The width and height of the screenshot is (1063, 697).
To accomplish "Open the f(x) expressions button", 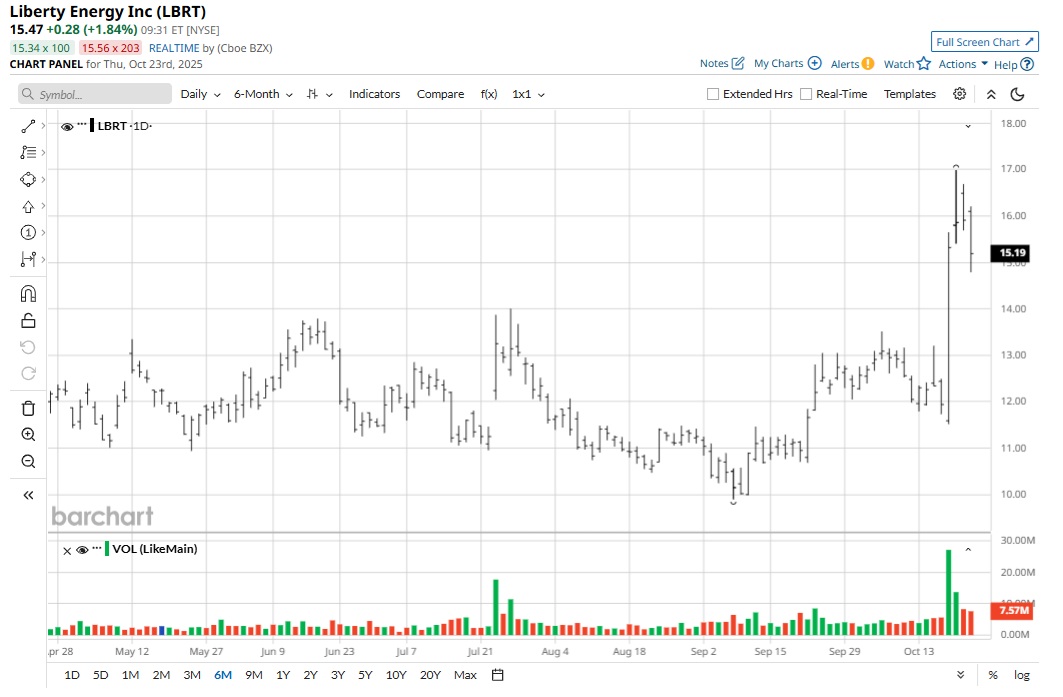I will click(x=489, y=94).
